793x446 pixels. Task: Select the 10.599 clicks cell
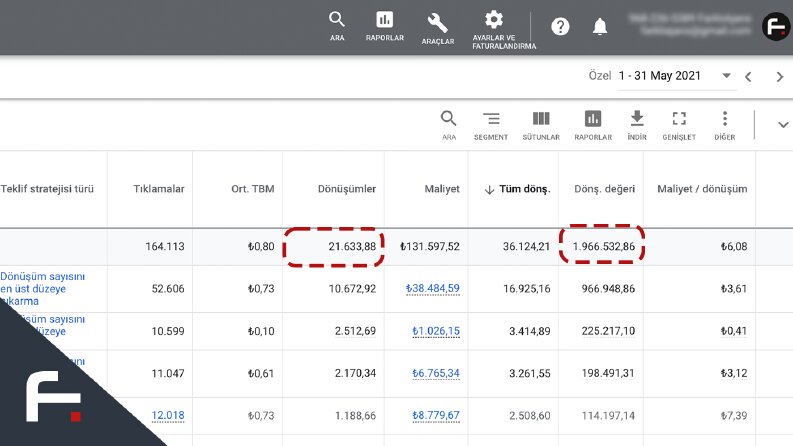[168, 331]
